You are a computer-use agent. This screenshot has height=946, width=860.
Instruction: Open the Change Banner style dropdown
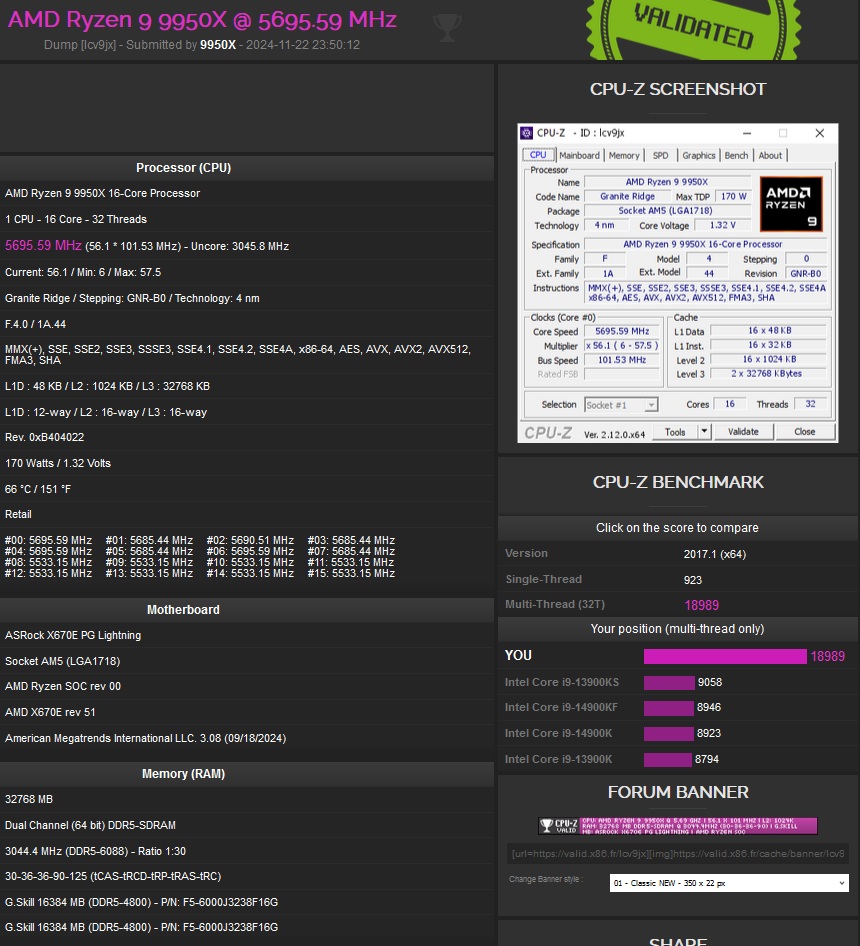pyautogui.click(x=729, y=883)
